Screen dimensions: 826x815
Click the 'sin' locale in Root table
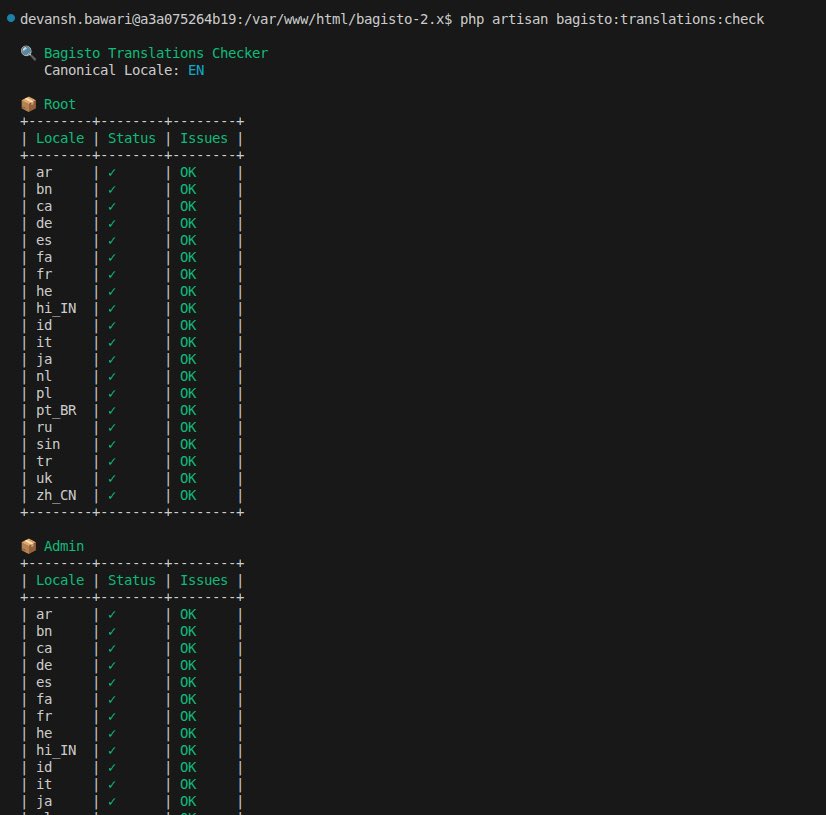pos(48,444)
